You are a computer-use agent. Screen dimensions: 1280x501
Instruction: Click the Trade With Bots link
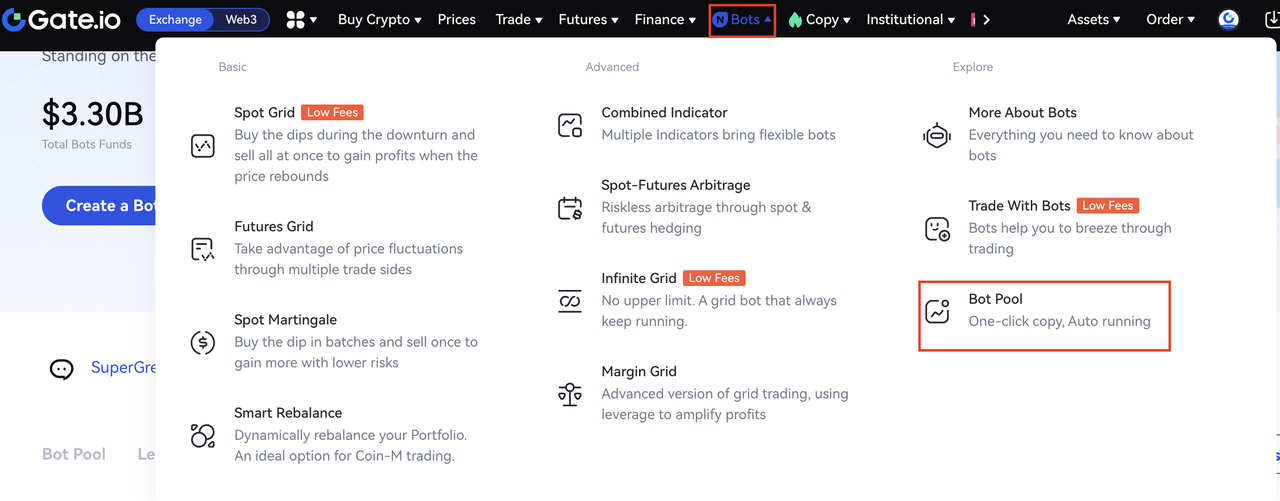(1019, 205)
